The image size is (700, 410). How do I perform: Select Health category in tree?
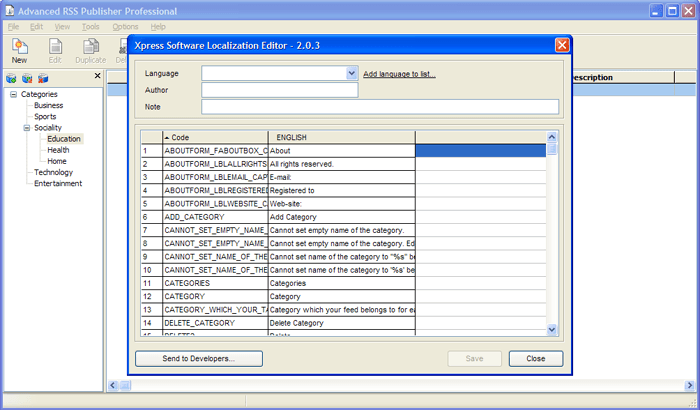tap(58, 150)
